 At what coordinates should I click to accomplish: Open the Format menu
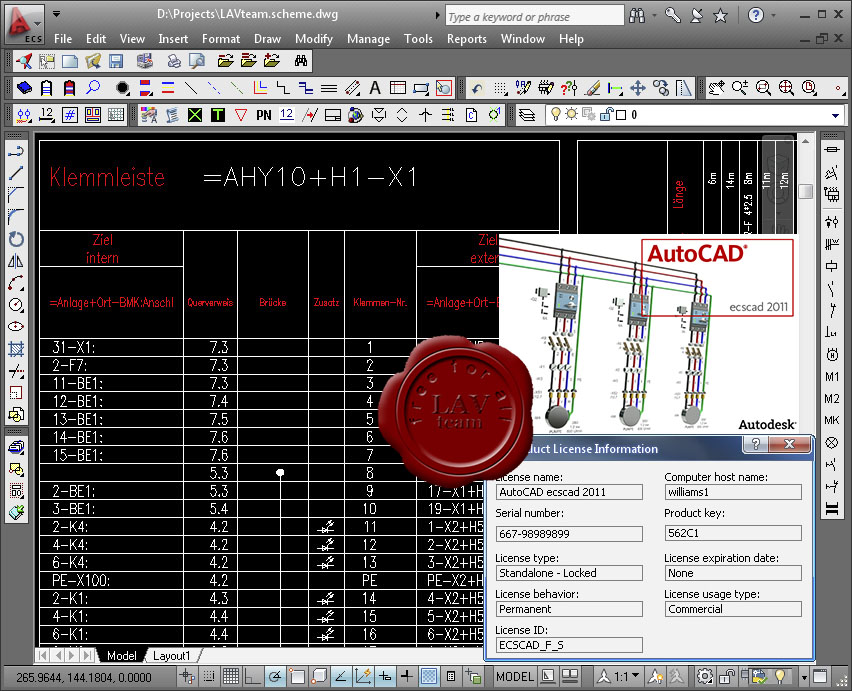coord(221,39)
